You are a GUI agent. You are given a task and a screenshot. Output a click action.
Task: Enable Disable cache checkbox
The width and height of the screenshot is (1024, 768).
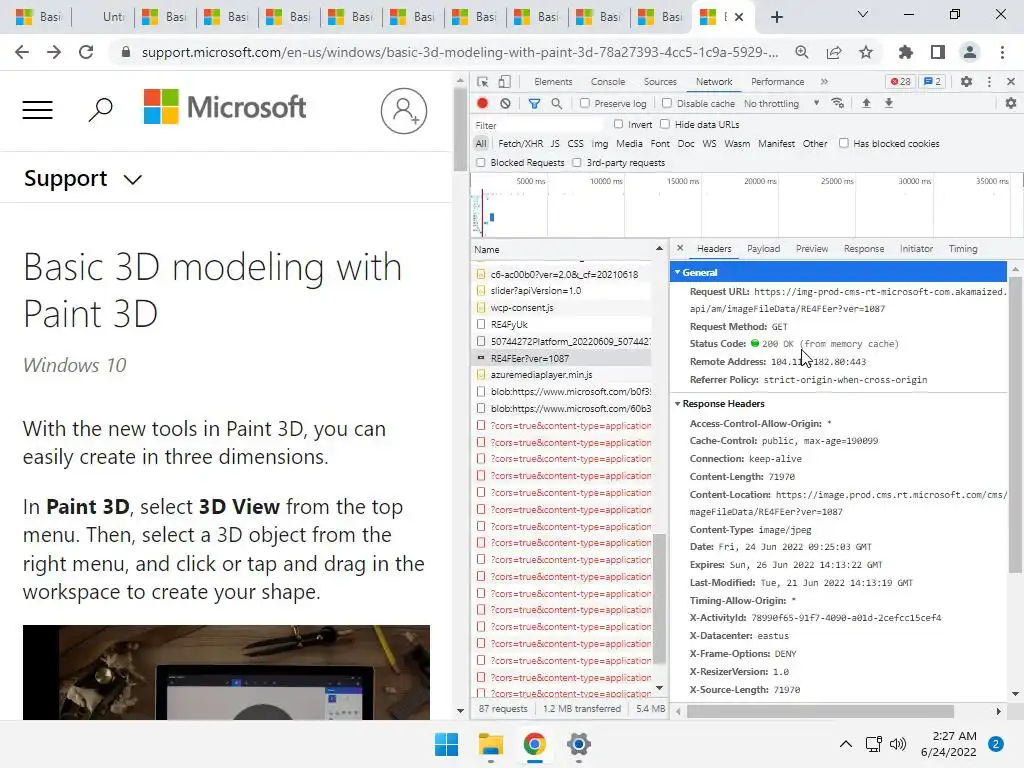667,103
